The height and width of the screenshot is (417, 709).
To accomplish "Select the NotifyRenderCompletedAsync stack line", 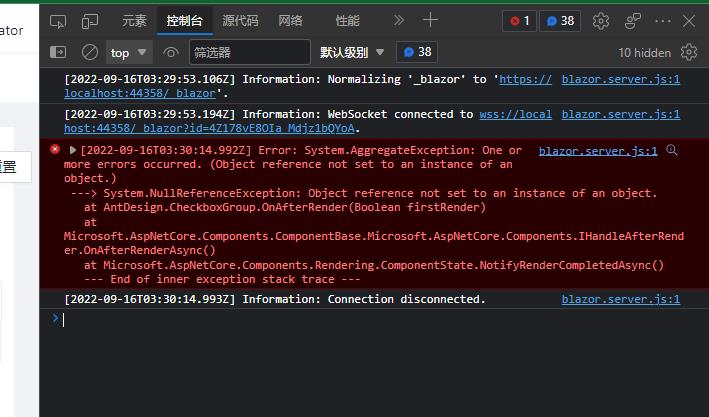I will coord(374,265).
